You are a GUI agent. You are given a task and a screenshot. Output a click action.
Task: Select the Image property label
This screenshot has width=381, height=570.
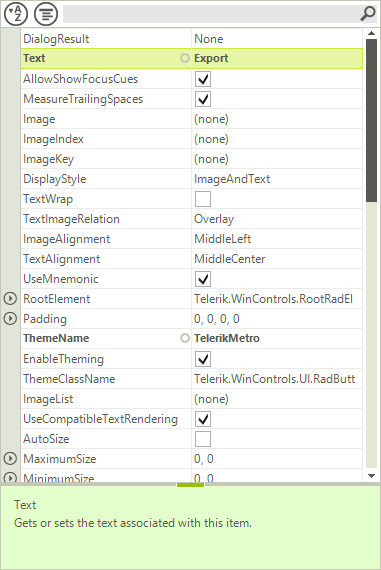39,119
